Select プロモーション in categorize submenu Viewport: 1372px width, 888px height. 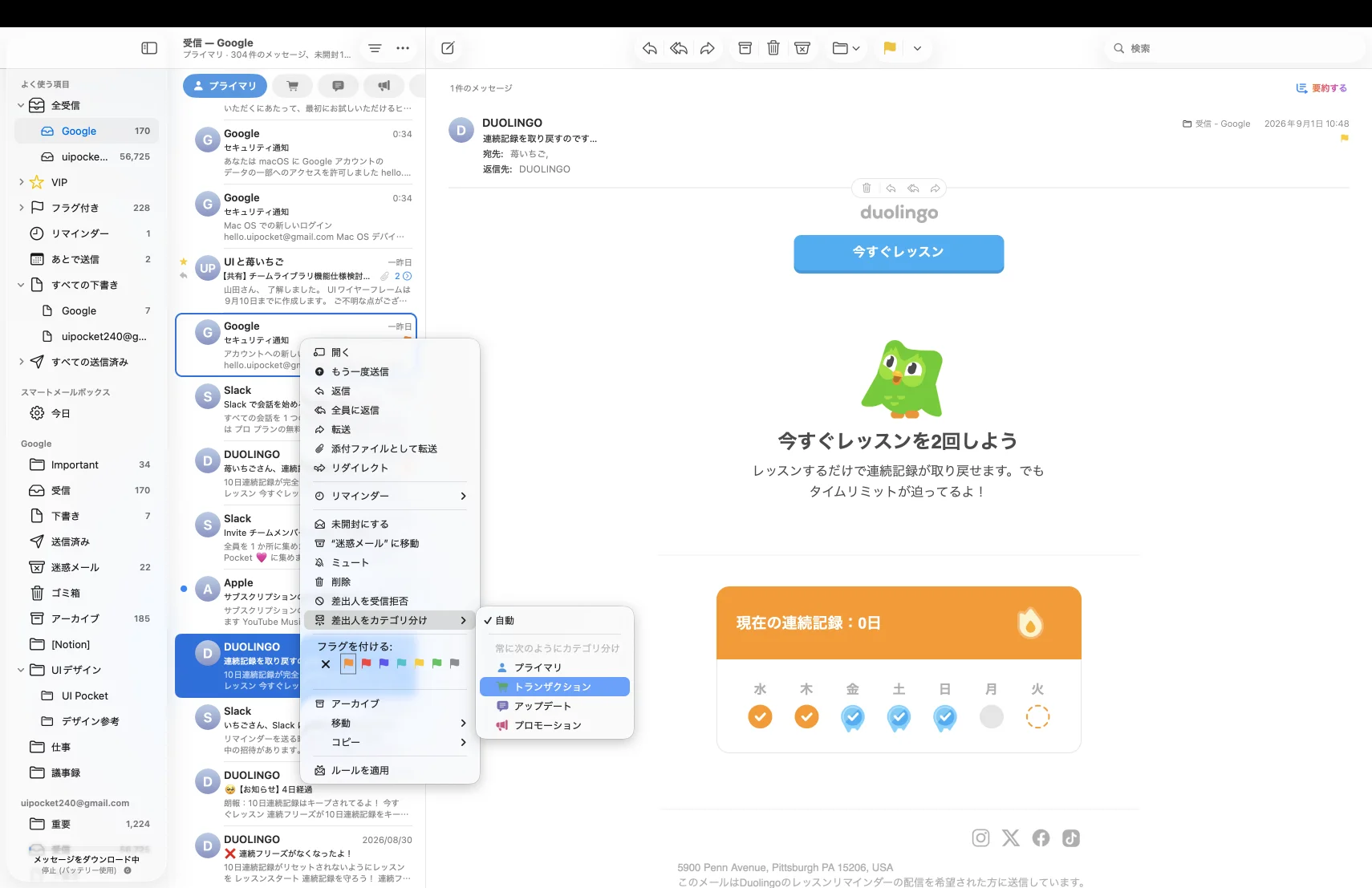tap(554, 725)
